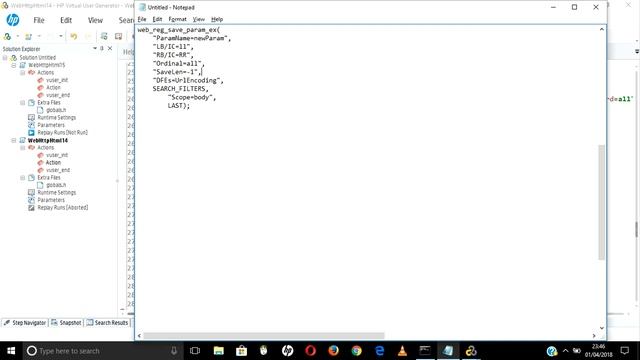This screenshot has width=640, height=360.
Task: Open Microsoft Edge from taskbar
Action: 380,351
